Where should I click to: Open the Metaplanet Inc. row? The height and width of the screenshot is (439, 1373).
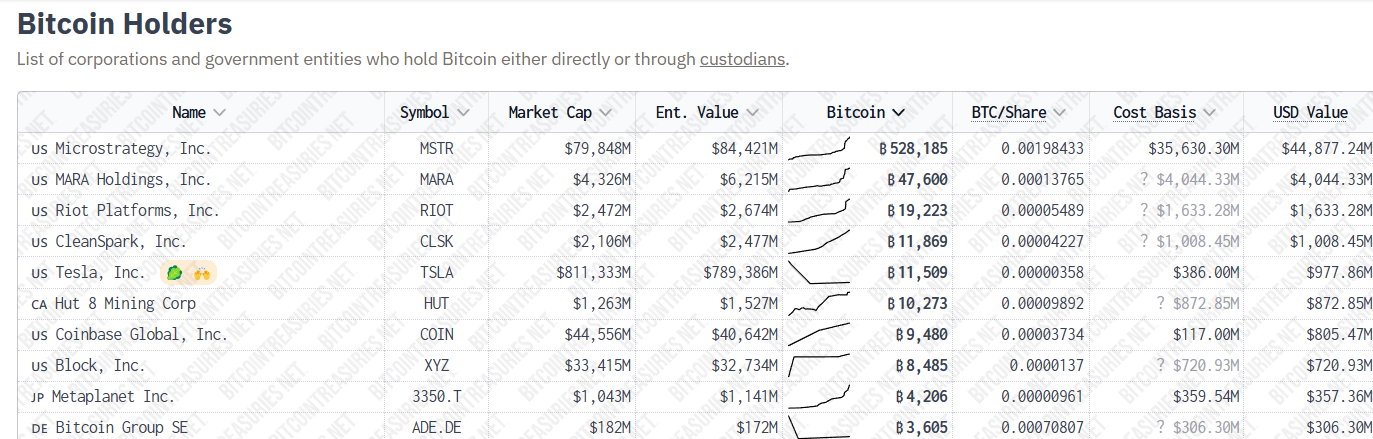[x=113, y=396]
